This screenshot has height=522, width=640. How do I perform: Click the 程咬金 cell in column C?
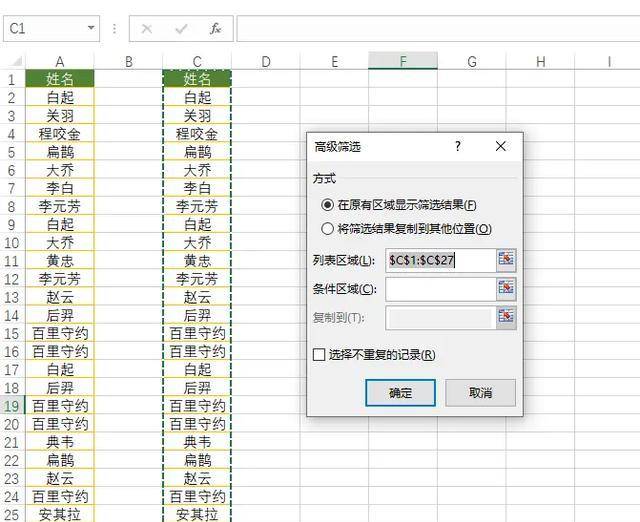197,134
